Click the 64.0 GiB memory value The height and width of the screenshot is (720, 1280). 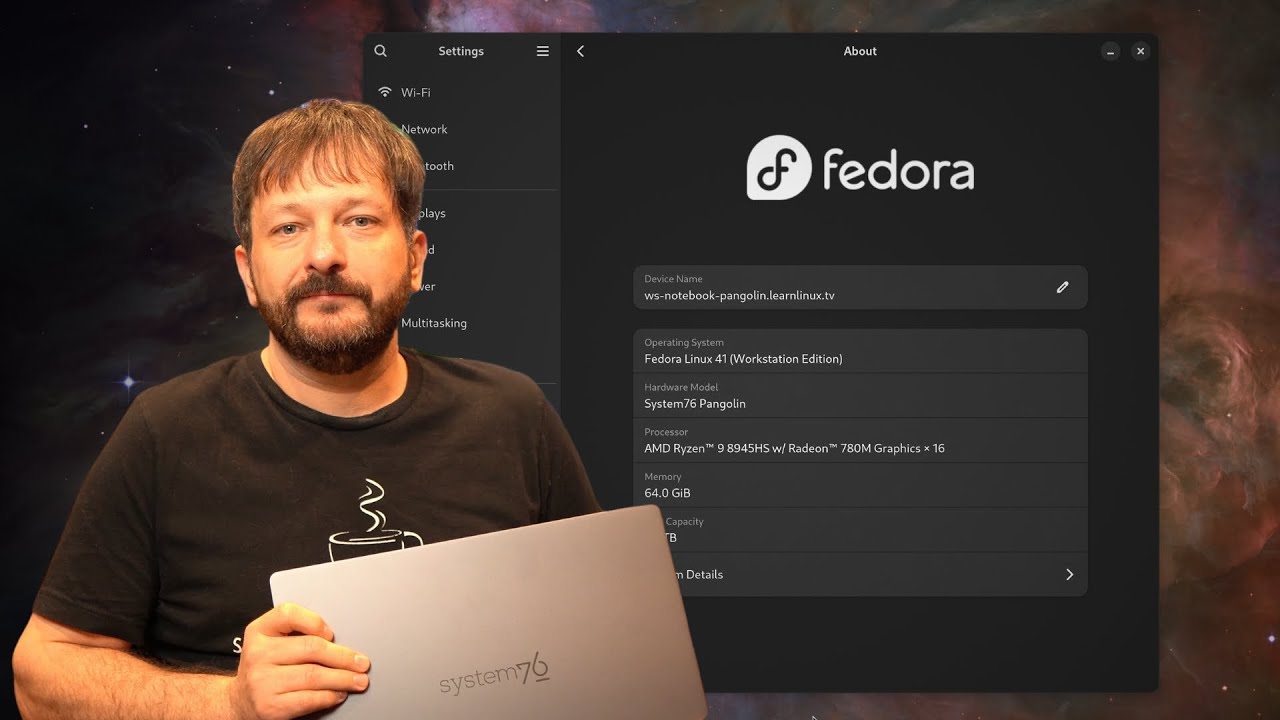point(667,493)
